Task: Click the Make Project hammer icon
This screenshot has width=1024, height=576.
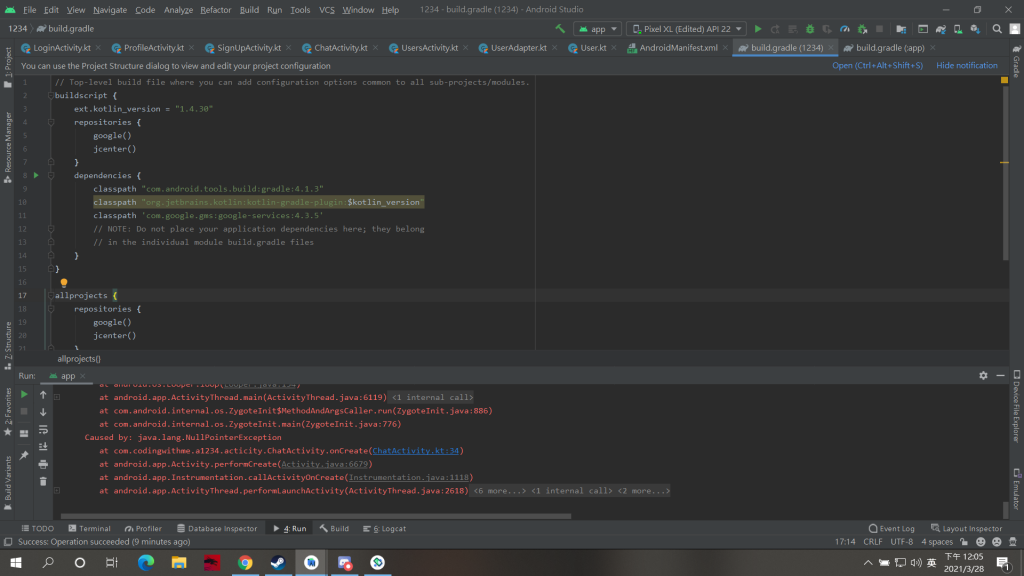Action: [560, 29]
